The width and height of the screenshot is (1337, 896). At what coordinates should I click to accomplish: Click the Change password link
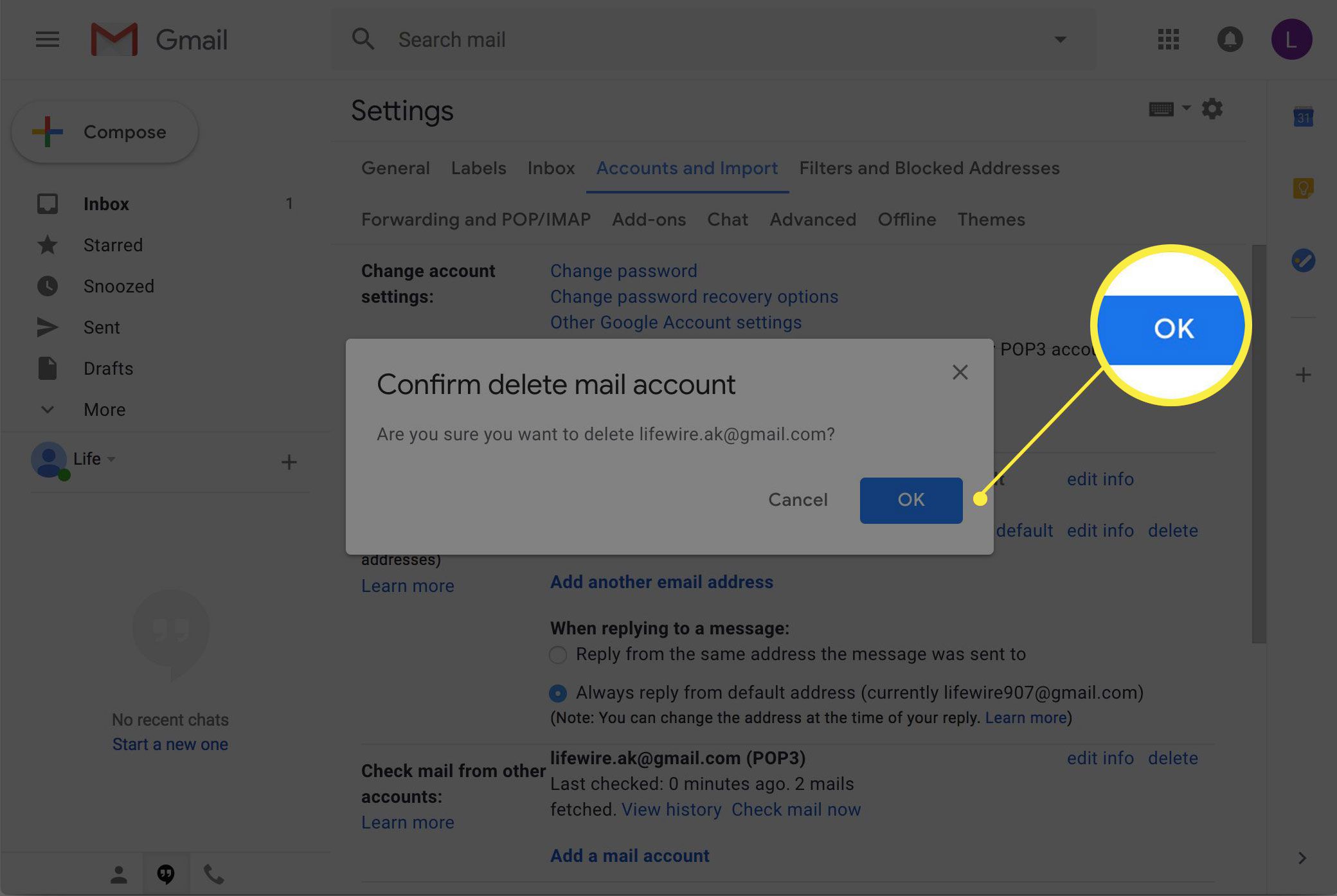624,271
